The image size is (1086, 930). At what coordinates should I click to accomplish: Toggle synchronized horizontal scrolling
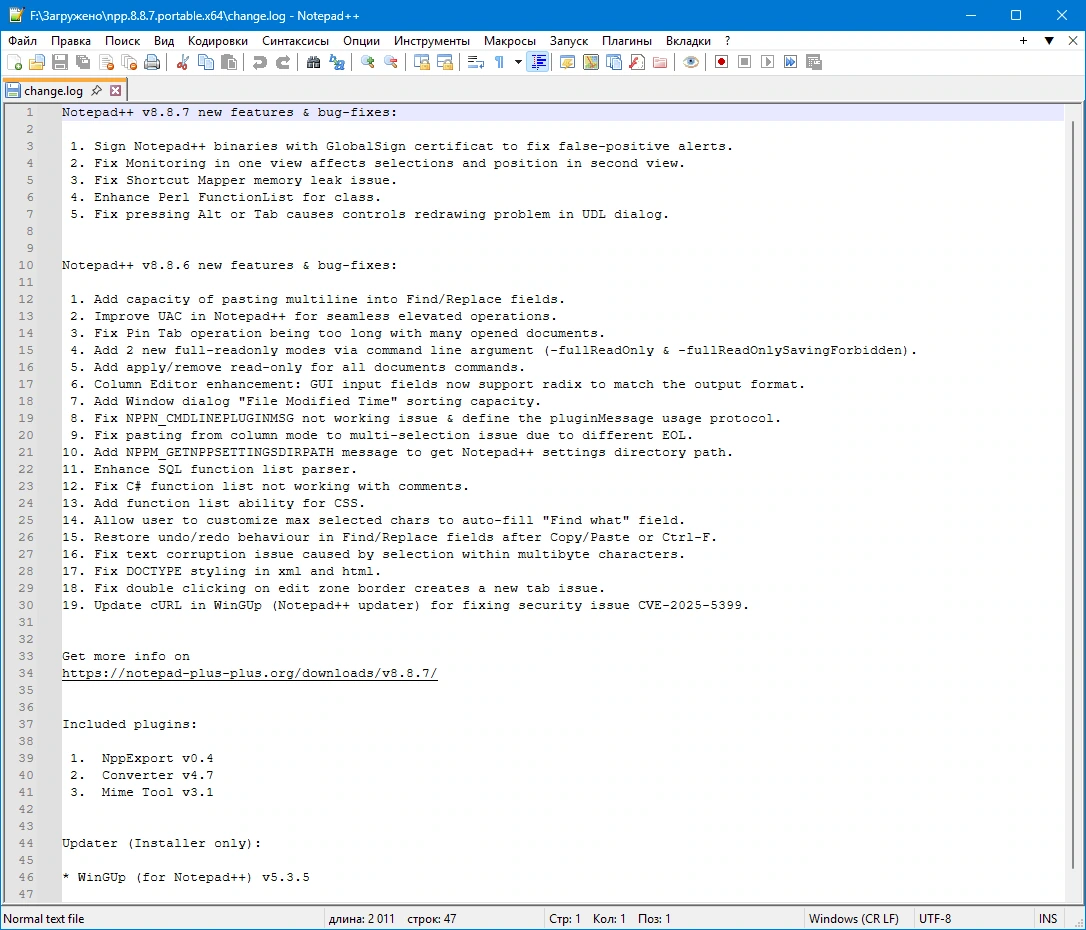coord(445,63)
